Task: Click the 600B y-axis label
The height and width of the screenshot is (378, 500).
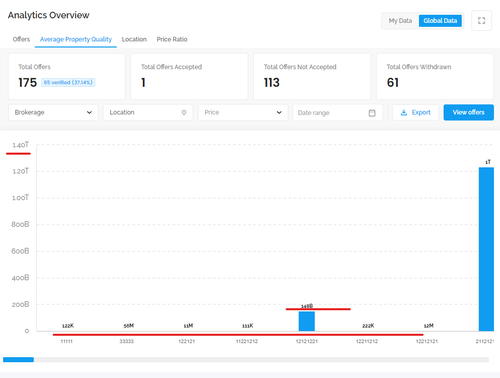Action: (20, 251)
